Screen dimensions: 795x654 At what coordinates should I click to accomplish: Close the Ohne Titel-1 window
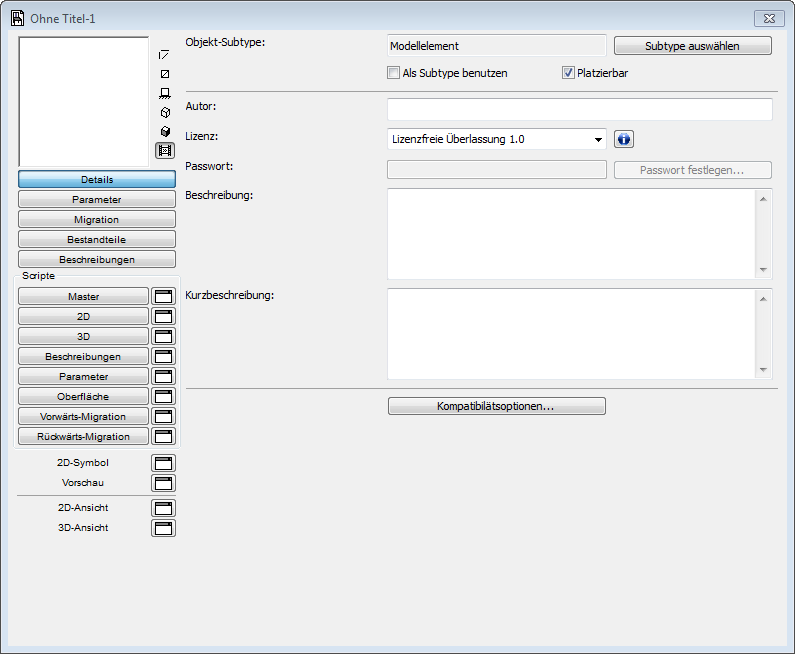click(769, 18)
